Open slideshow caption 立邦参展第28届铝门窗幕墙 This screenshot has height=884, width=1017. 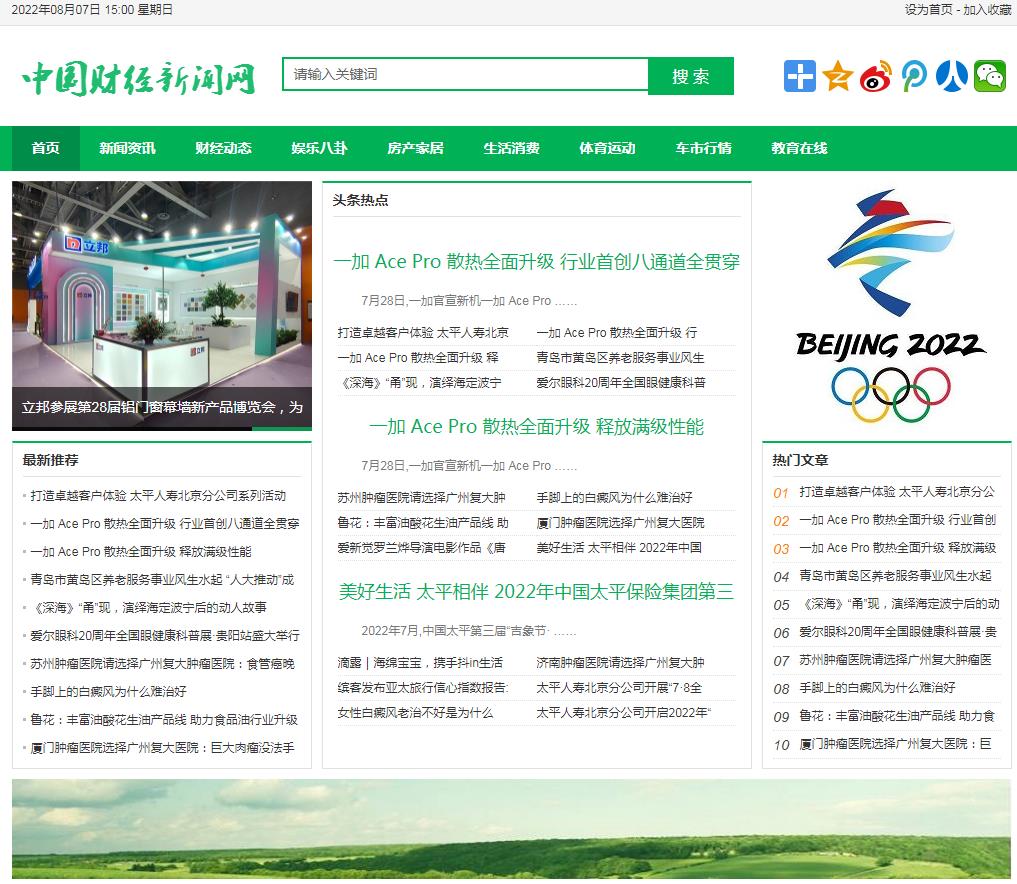[162, 407]
